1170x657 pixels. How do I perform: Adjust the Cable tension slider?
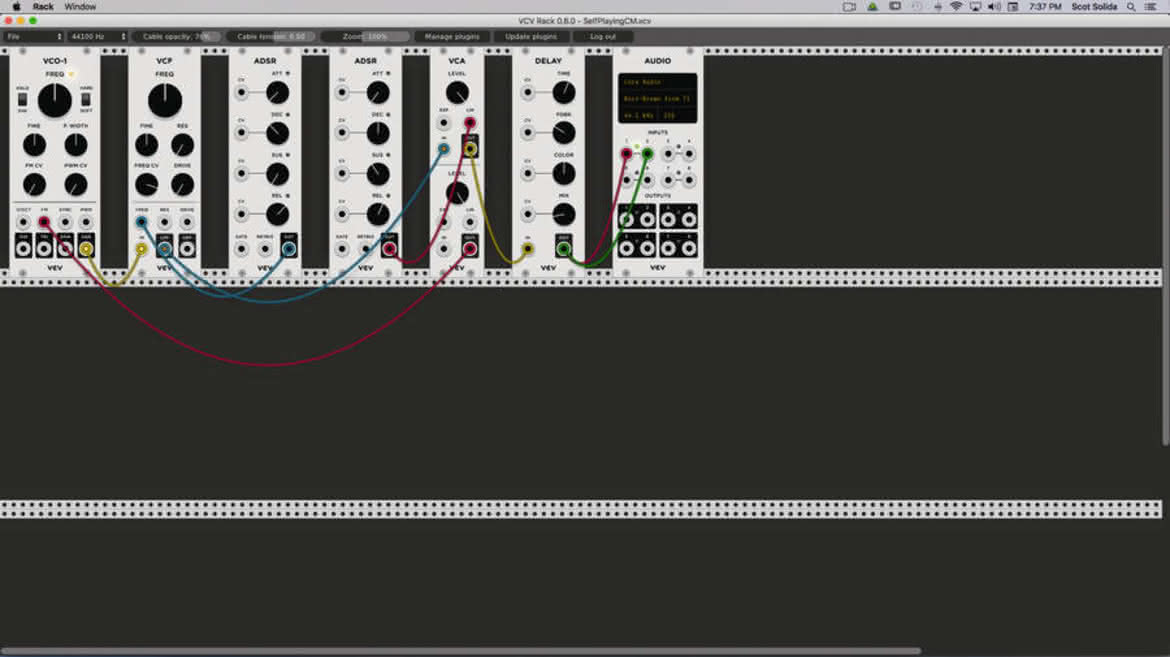click(x=272, y=36)
